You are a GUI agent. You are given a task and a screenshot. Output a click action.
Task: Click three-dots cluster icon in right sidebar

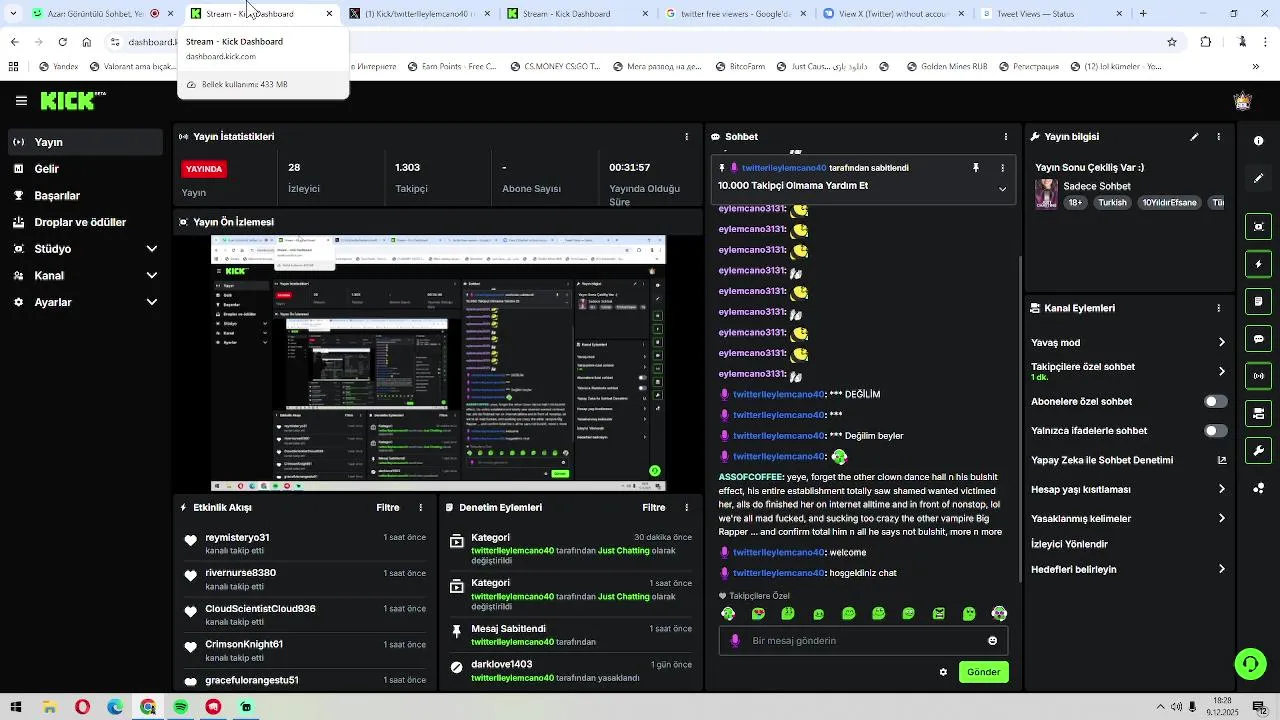pyautogui.click(x=1258, y=489)
